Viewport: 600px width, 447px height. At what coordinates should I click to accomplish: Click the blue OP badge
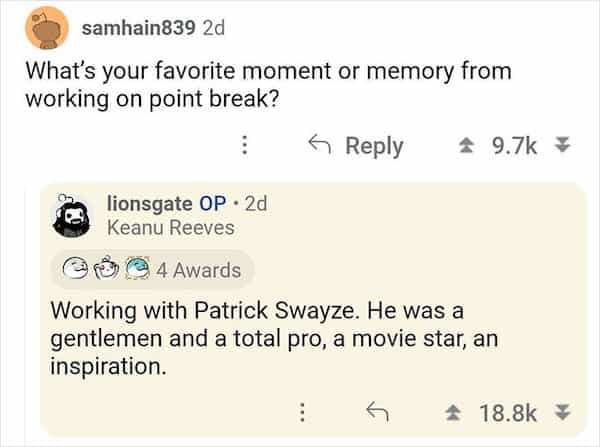(213, 203)
